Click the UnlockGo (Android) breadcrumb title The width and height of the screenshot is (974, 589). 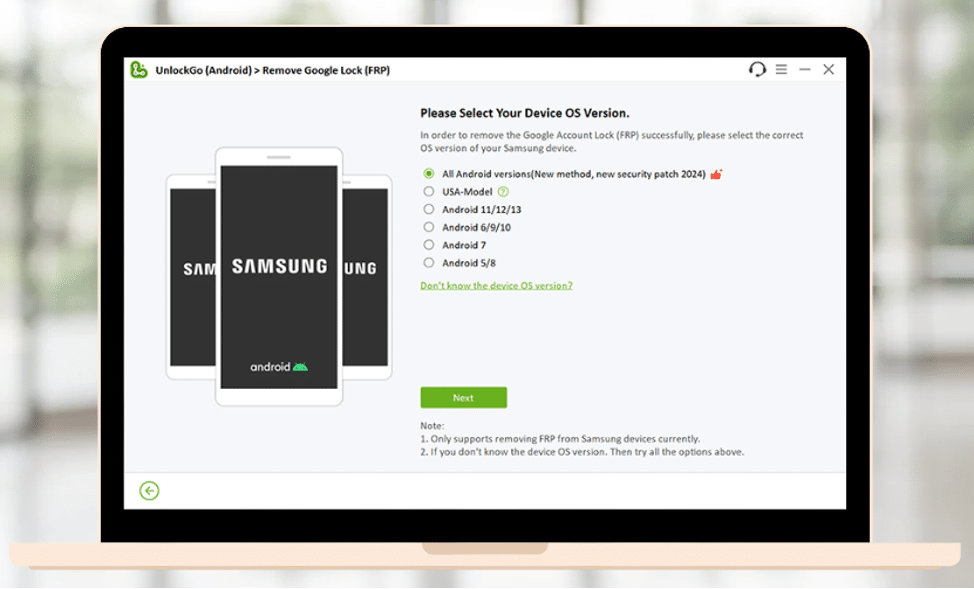point(204,70)
